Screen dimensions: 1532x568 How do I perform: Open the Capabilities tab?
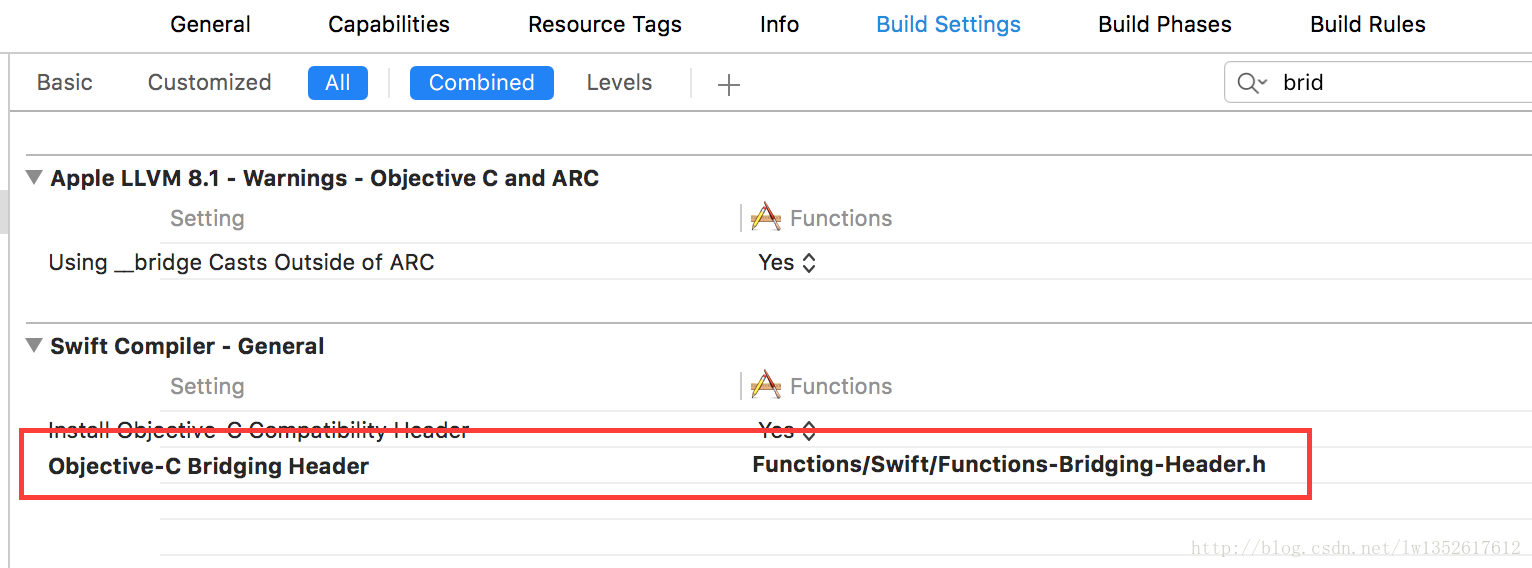(x=389, y=24)
